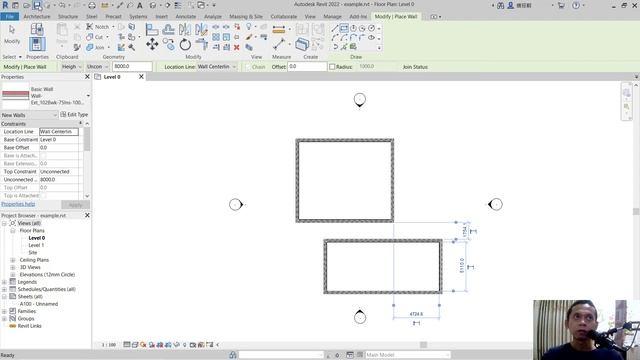Click the Offset input field
The image size is (640, 360).
(307, 67)
